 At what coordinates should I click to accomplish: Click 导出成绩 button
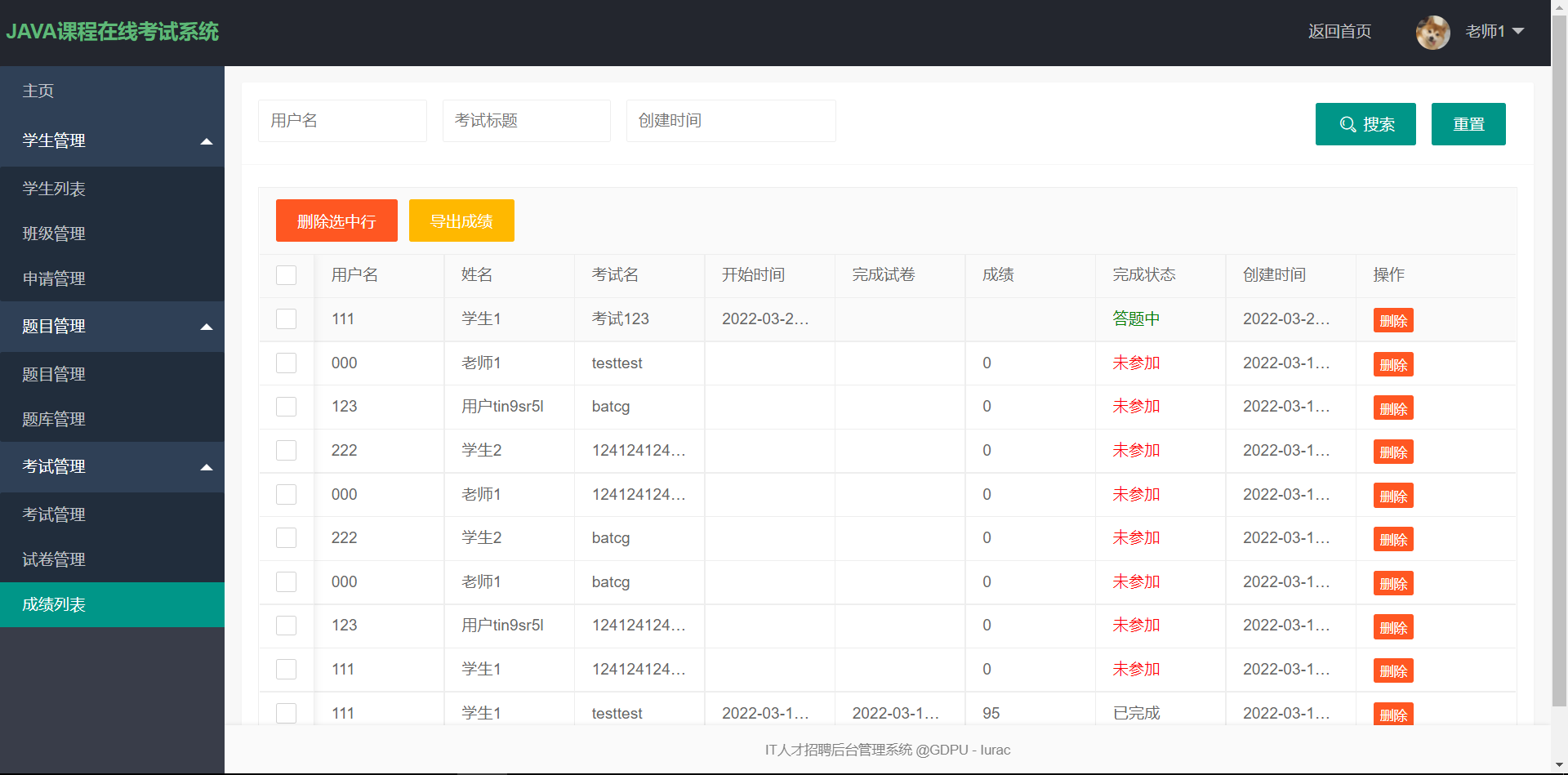click(461, 220)
